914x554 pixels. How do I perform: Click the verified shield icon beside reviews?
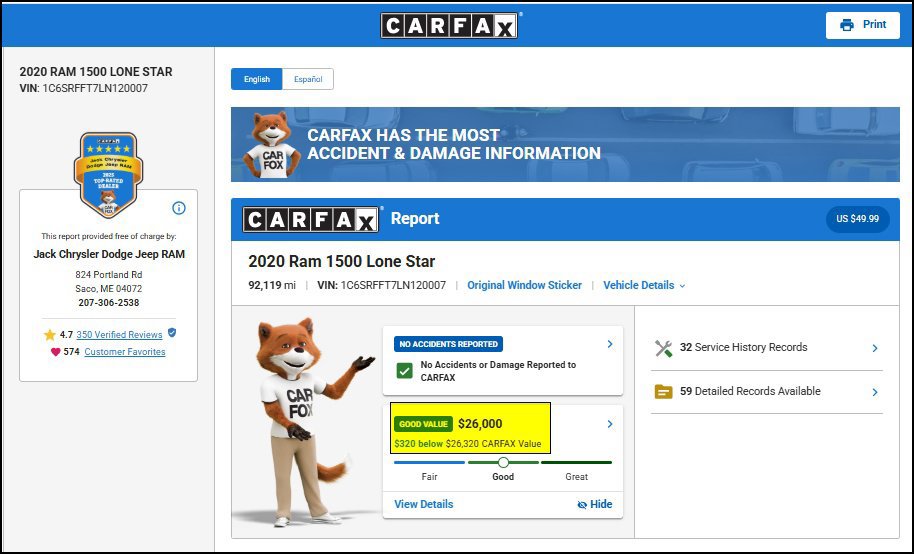click(172, 332)
